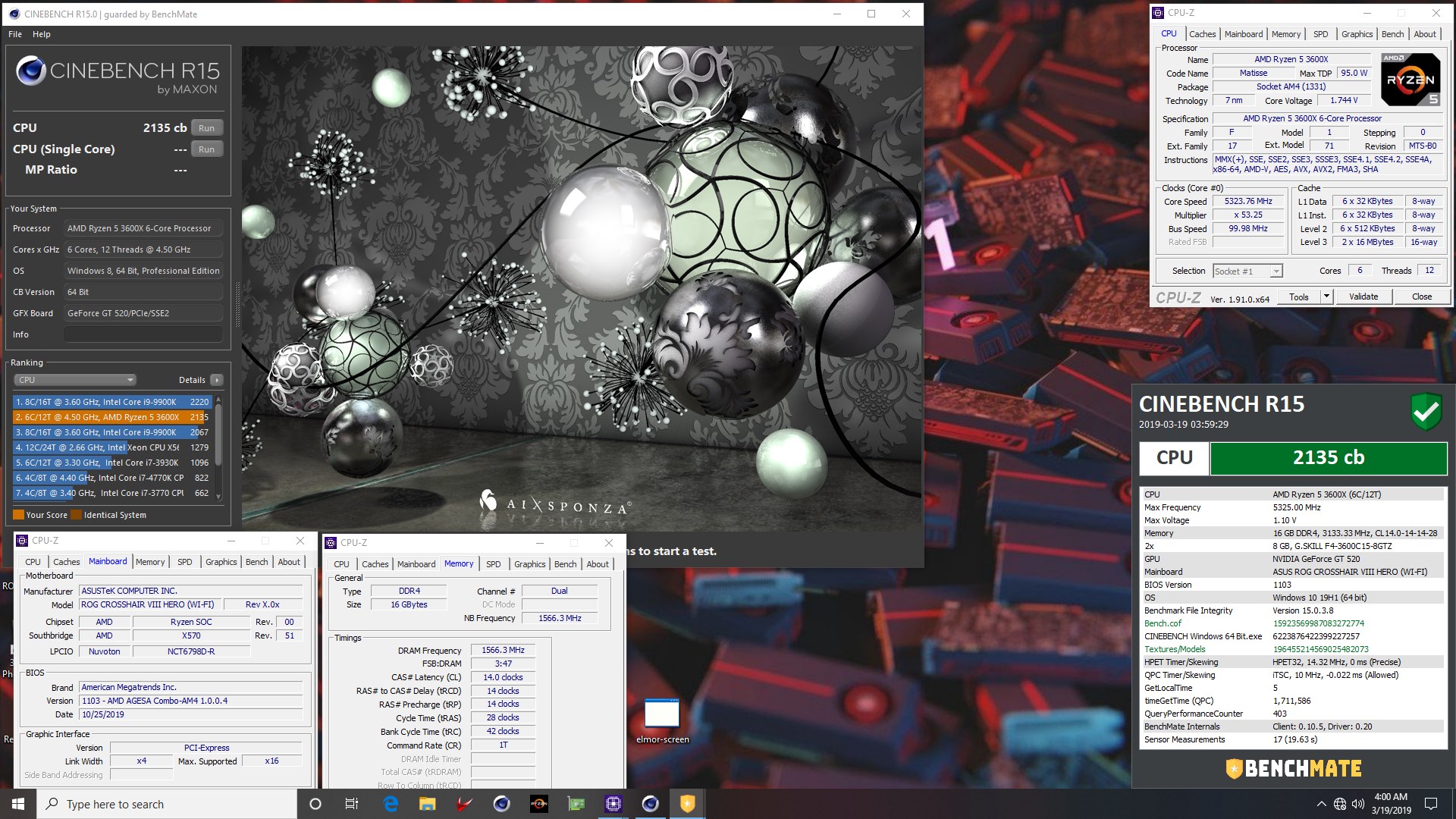This screenshot has width=1456, height=819.
Task: Open Memory tab in CPU-Z Mainboard window
Action: [150, 562]
